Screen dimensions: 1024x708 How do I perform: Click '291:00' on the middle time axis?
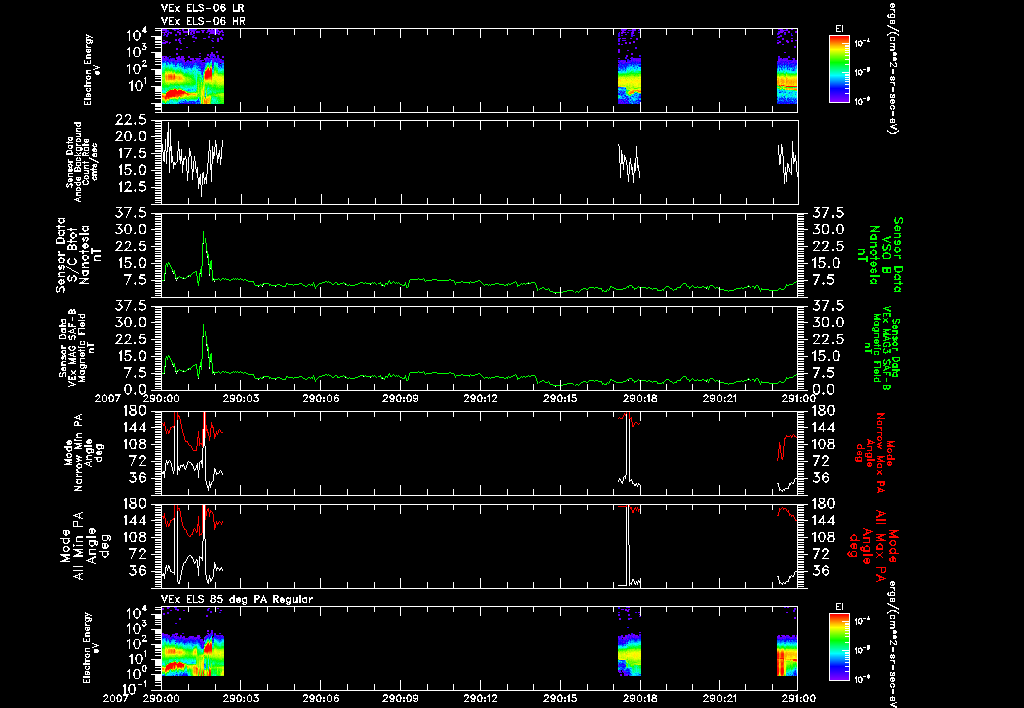coord(798,398)
